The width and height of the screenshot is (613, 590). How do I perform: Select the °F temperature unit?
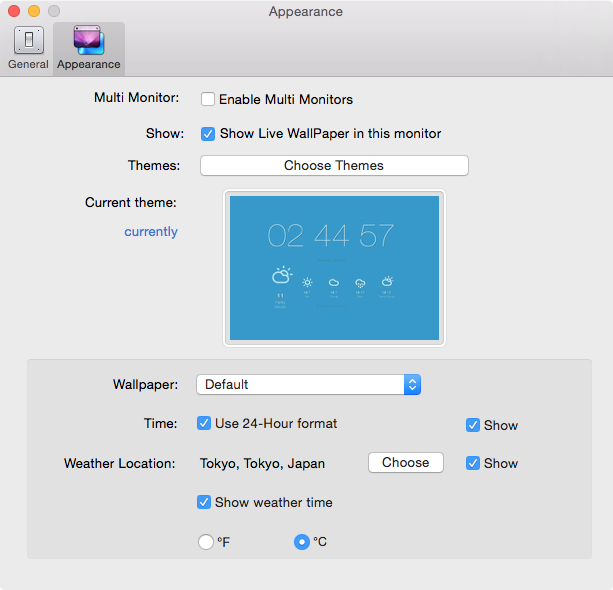tap(206, 542)
